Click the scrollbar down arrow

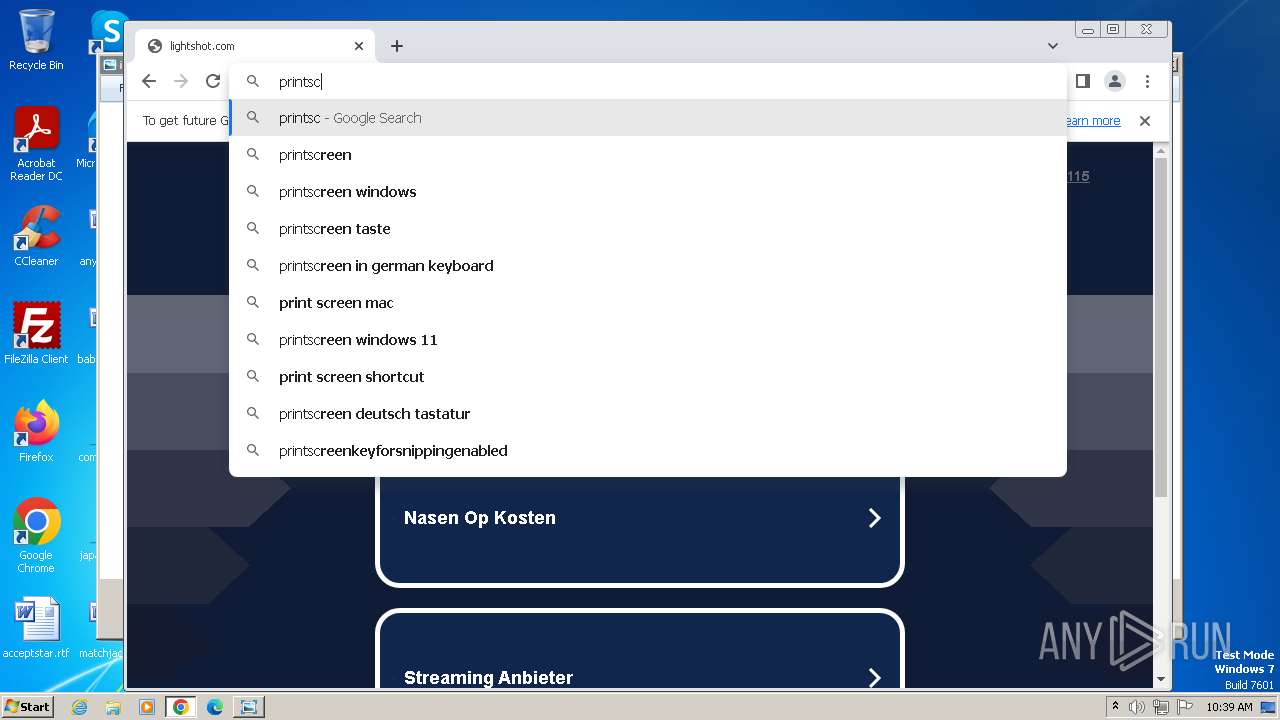tap(1161, 679)
